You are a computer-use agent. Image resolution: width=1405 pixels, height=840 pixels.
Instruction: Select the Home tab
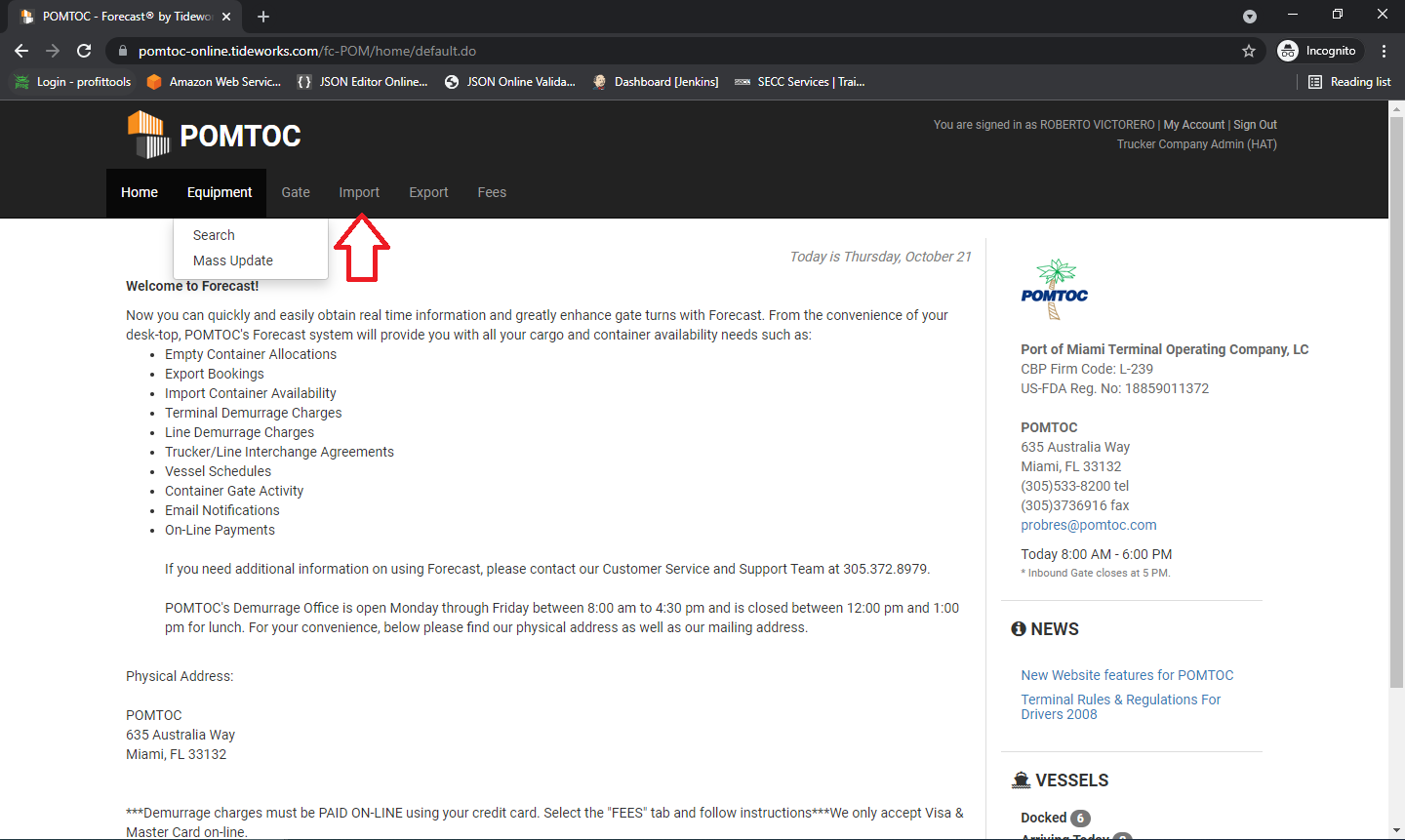click(x=140, y=192)
